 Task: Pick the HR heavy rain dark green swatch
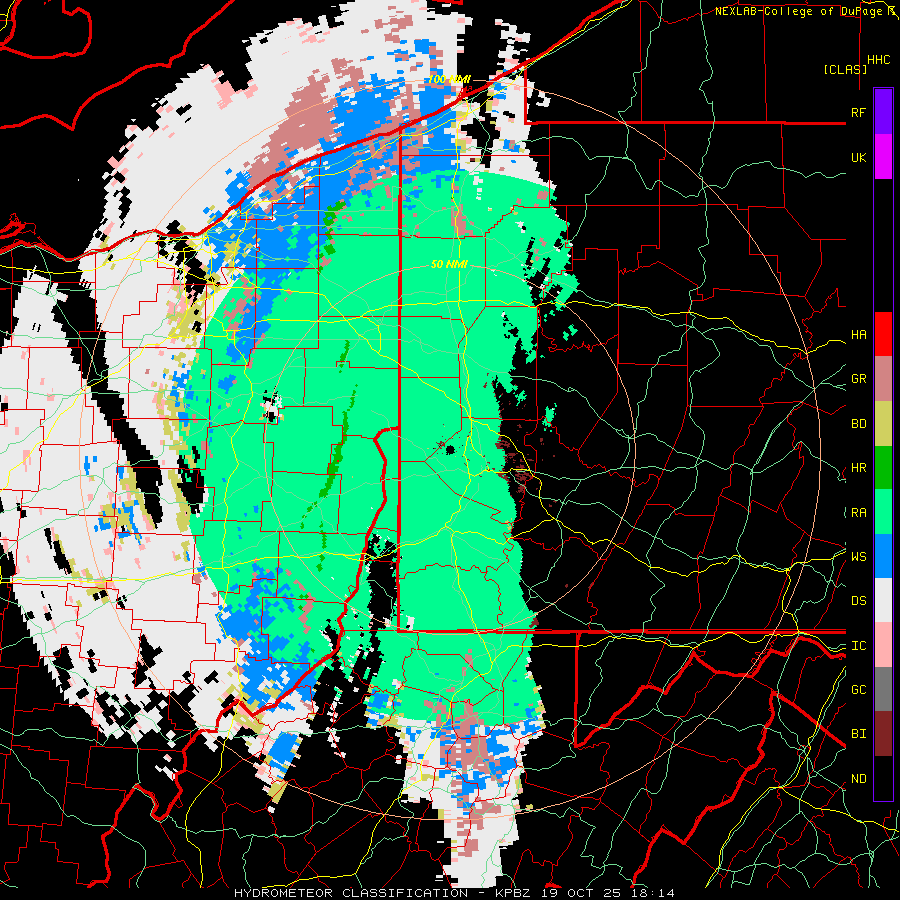point(883,468)
